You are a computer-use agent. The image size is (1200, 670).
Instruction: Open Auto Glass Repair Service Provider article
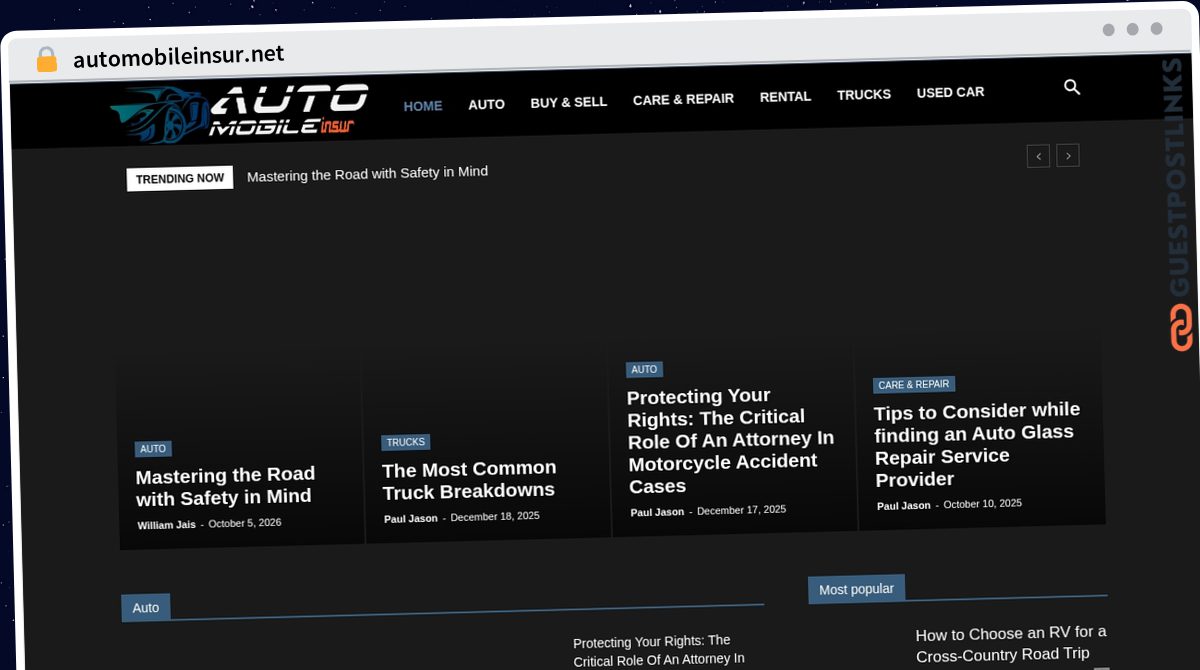click(977, 444)
